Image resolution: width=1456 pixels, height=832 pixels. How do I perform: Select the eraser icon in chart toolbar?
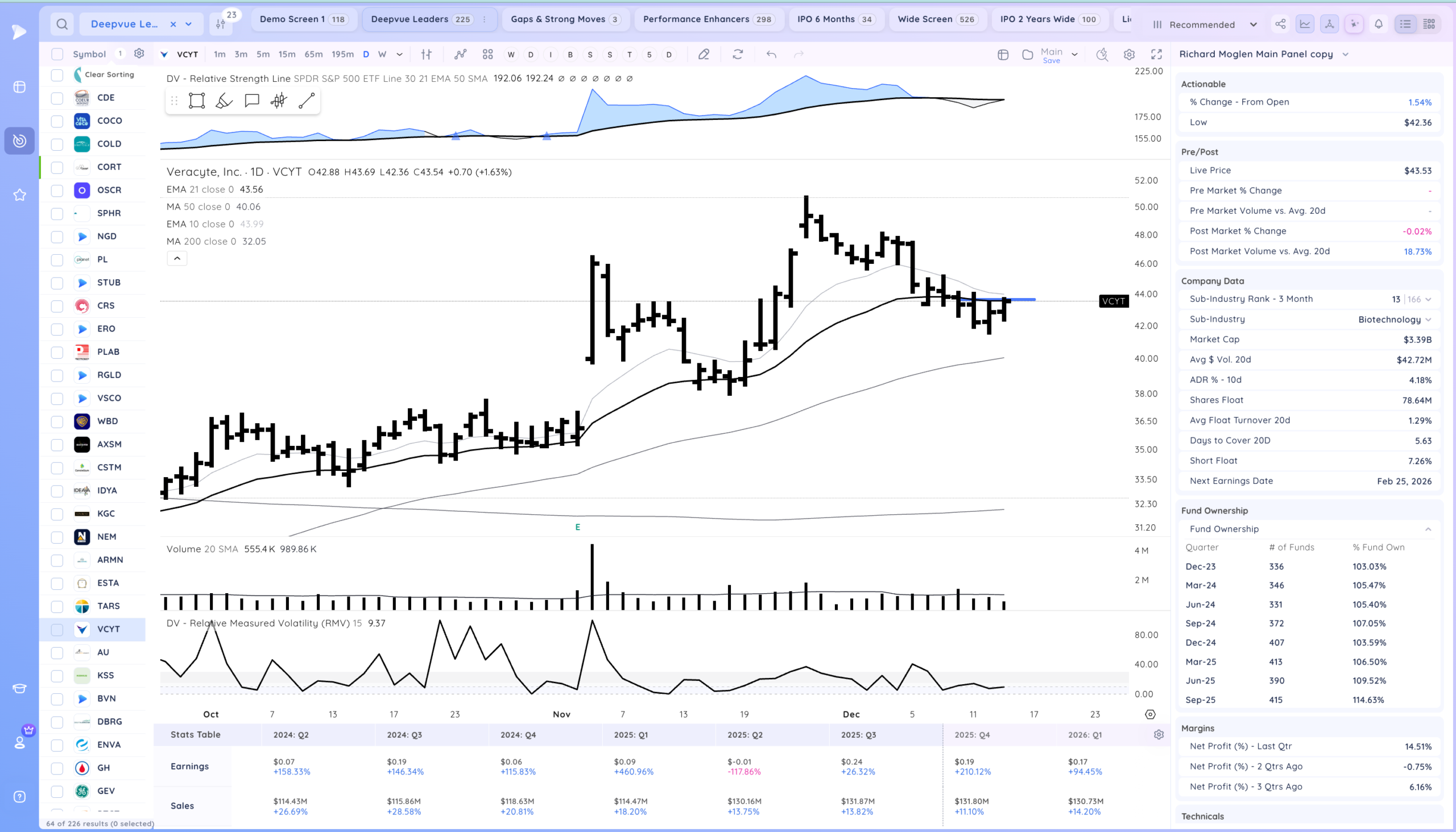coord(704,54)
